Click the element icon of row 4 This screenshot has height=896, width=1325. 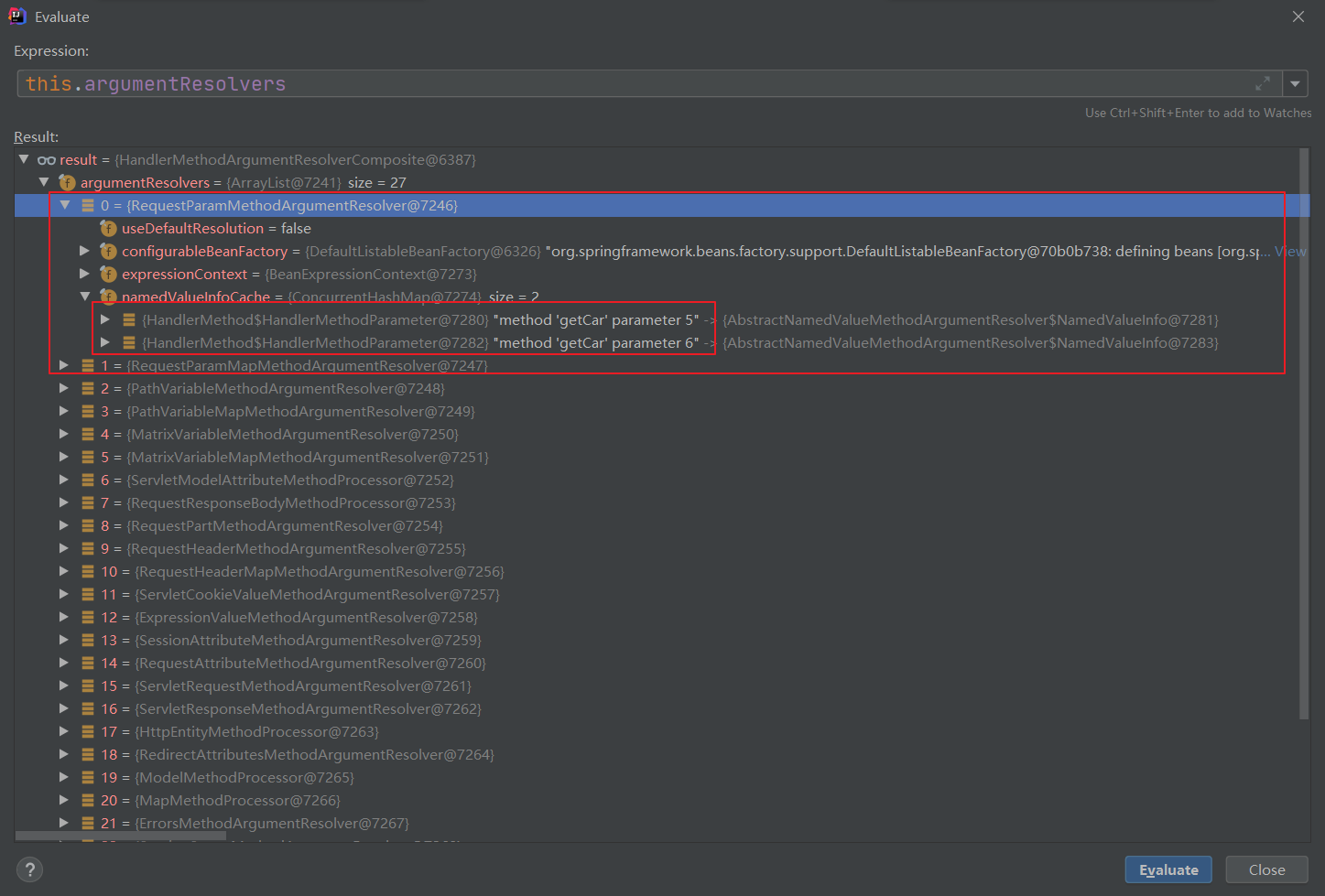[88, 434]
